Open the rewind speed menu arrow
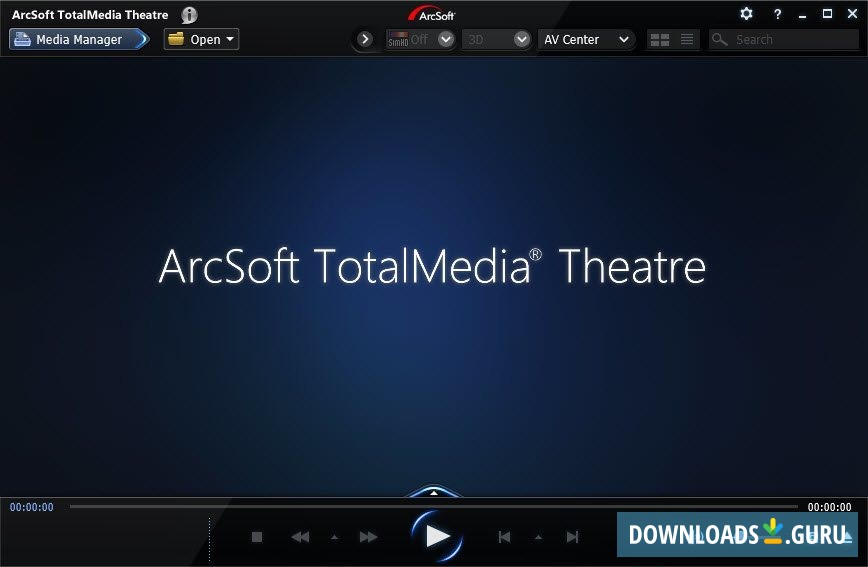 pos(334,537)
